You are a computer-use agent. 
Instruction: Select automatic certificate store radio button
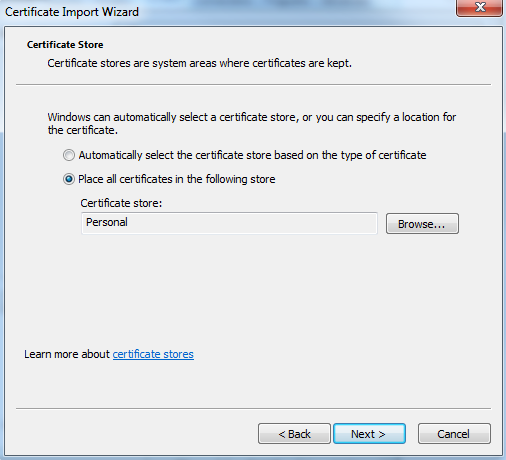pos(69,155)
